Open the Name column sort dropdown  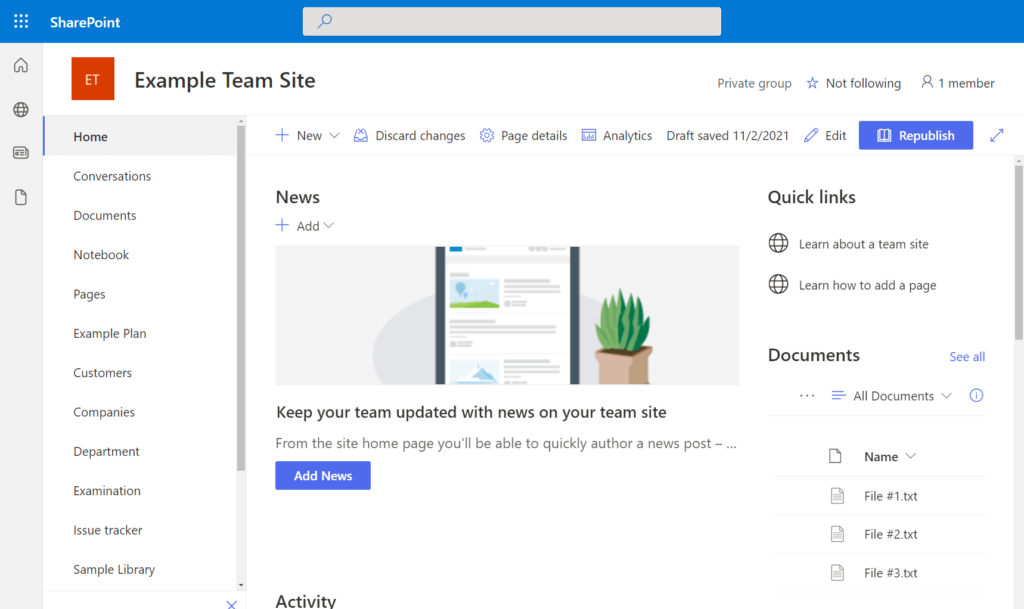(x=911, y=456)
